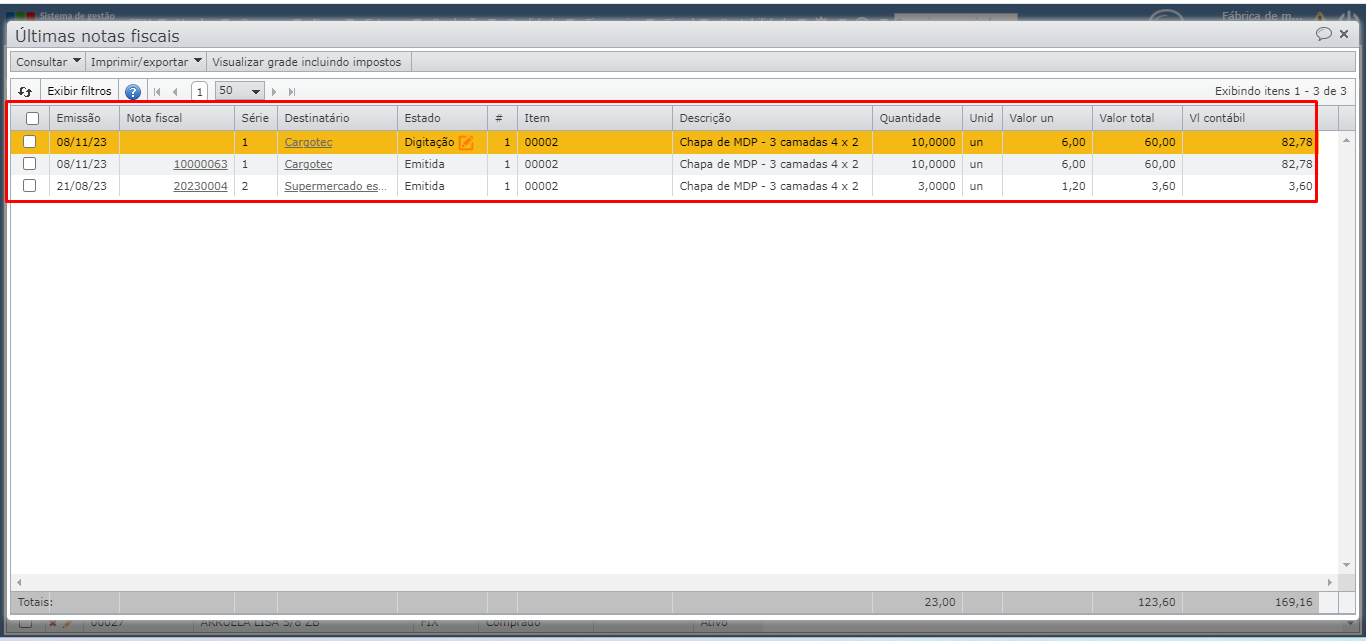1366x641 pixels.
Task: Open Cargotec link in the 10000063 row
Action: (308, 164)
